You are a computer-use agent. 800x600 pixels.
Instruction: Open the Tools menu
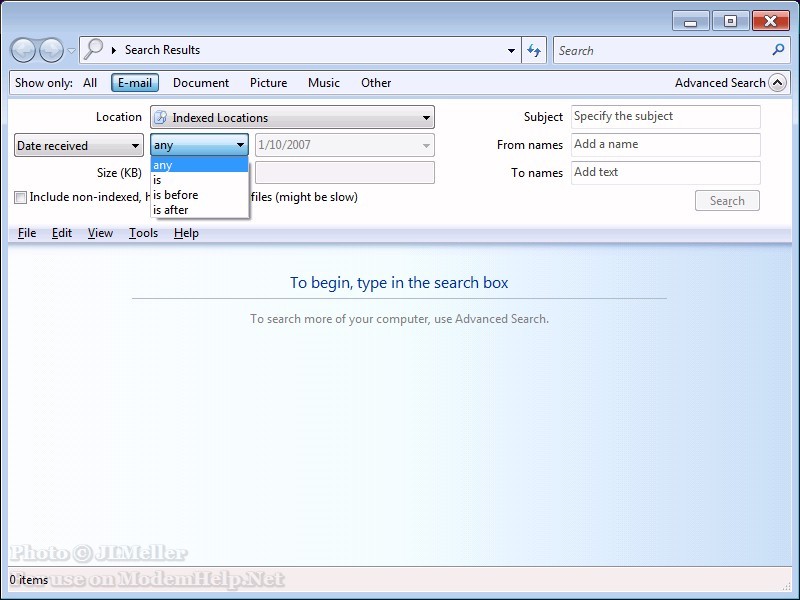[x=143, y=233]
